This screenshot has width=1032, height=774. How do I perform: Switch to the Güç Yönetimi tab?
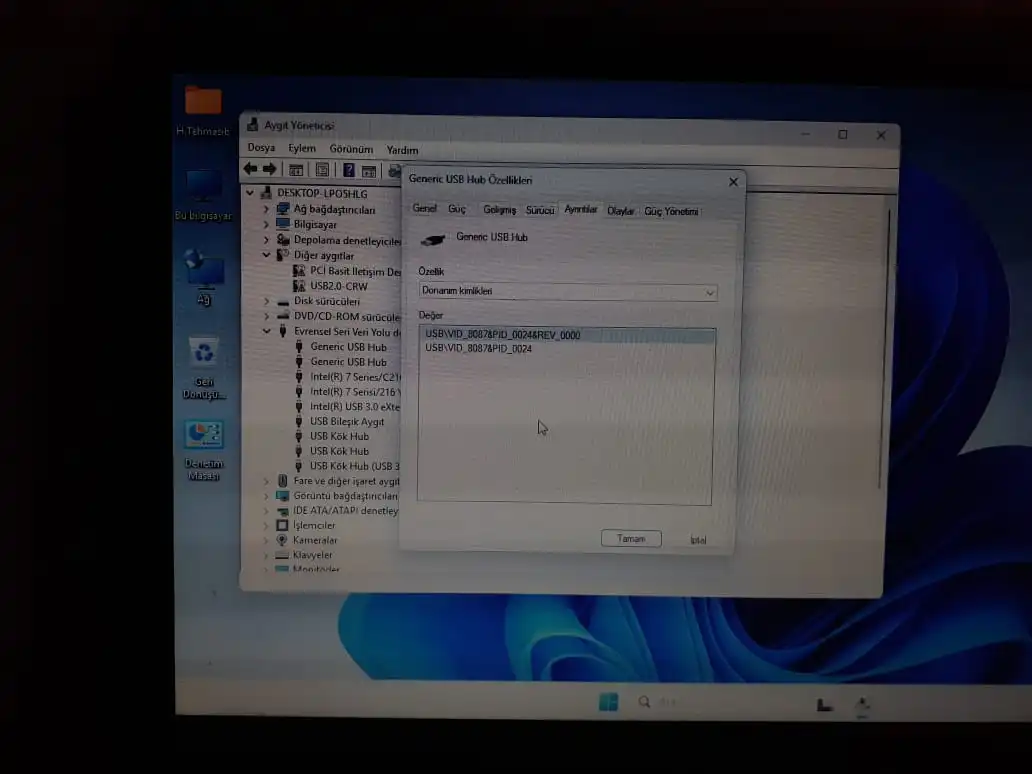point(671,211)
